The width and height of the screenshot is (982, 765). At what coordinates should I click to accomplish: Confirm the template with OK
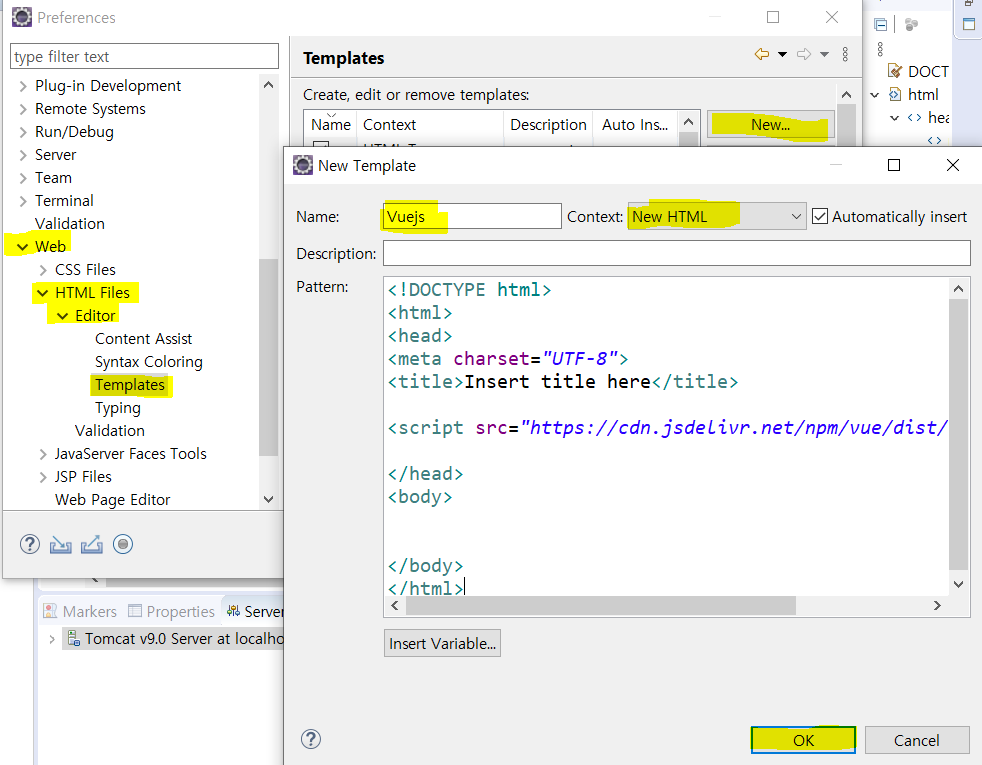pos(804,741)
